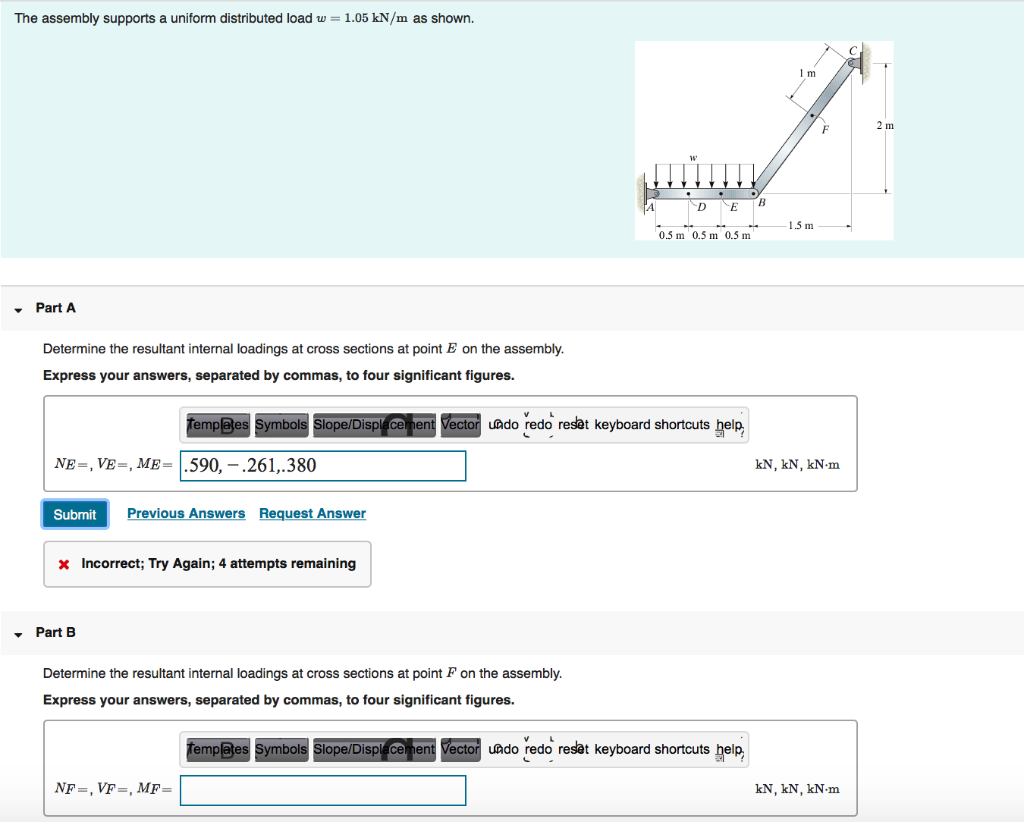
Task: Open Templates in the Part A equation toolbar
Action: coord(217,424)
